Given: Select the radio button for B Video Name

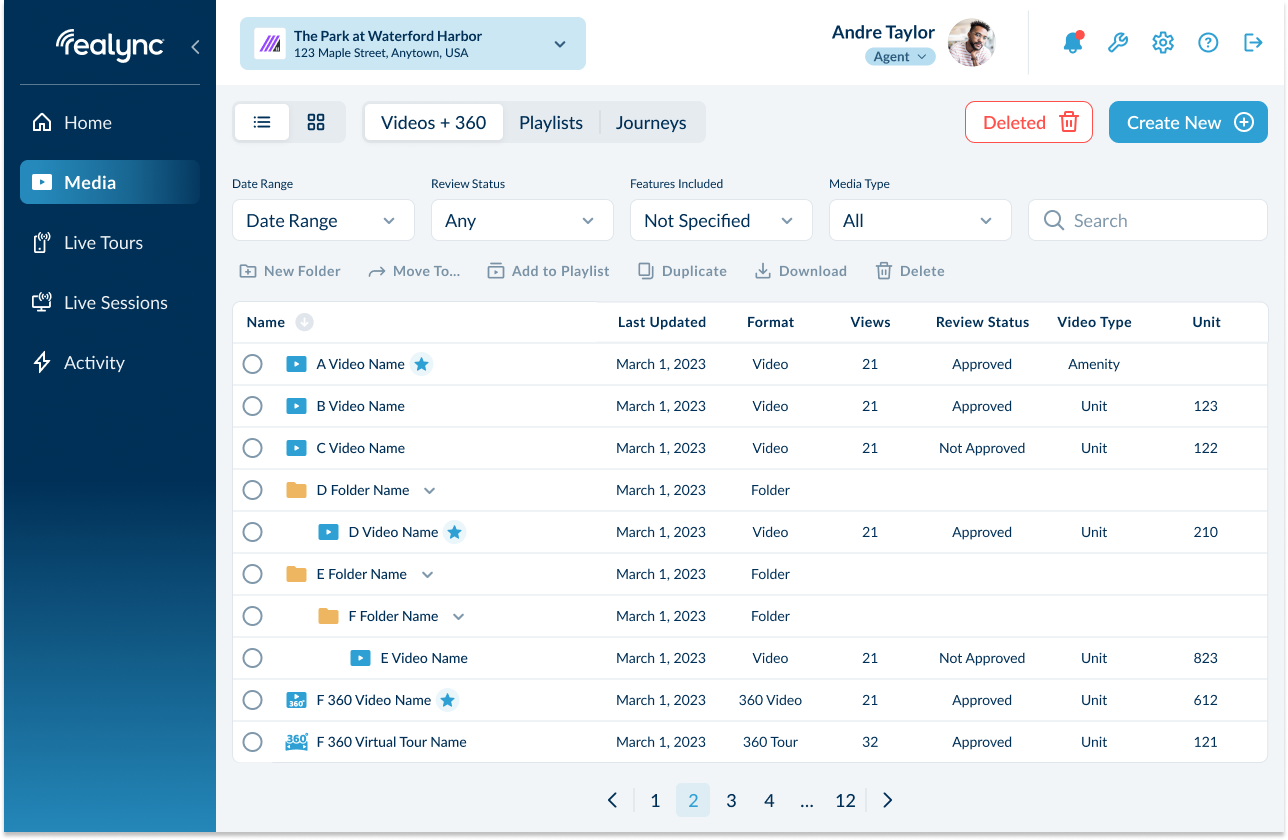Looking at the screenshot, I should [253, 406].
